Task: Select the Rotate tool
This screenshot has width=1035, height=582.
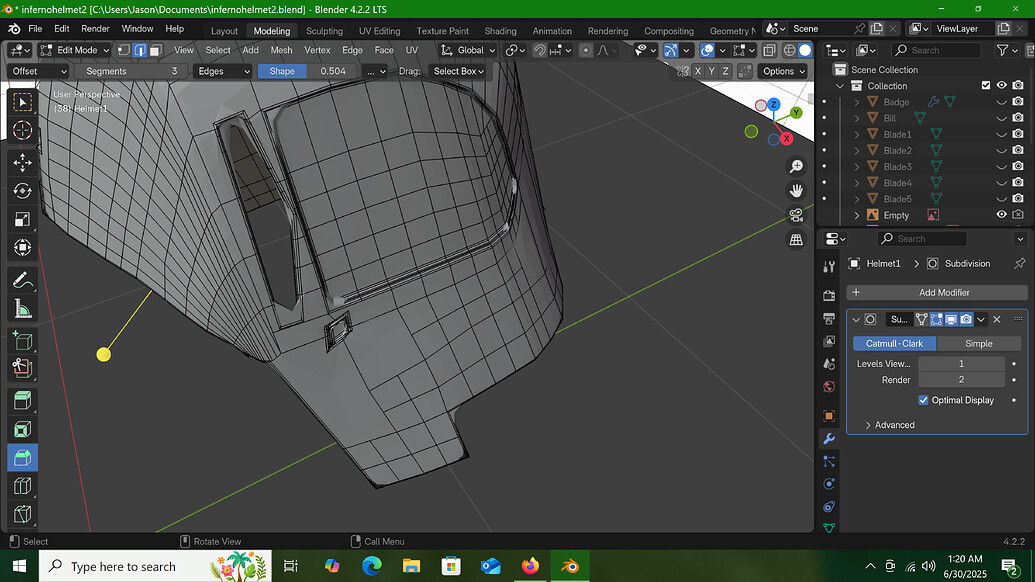Action: [x=22, y=191]
